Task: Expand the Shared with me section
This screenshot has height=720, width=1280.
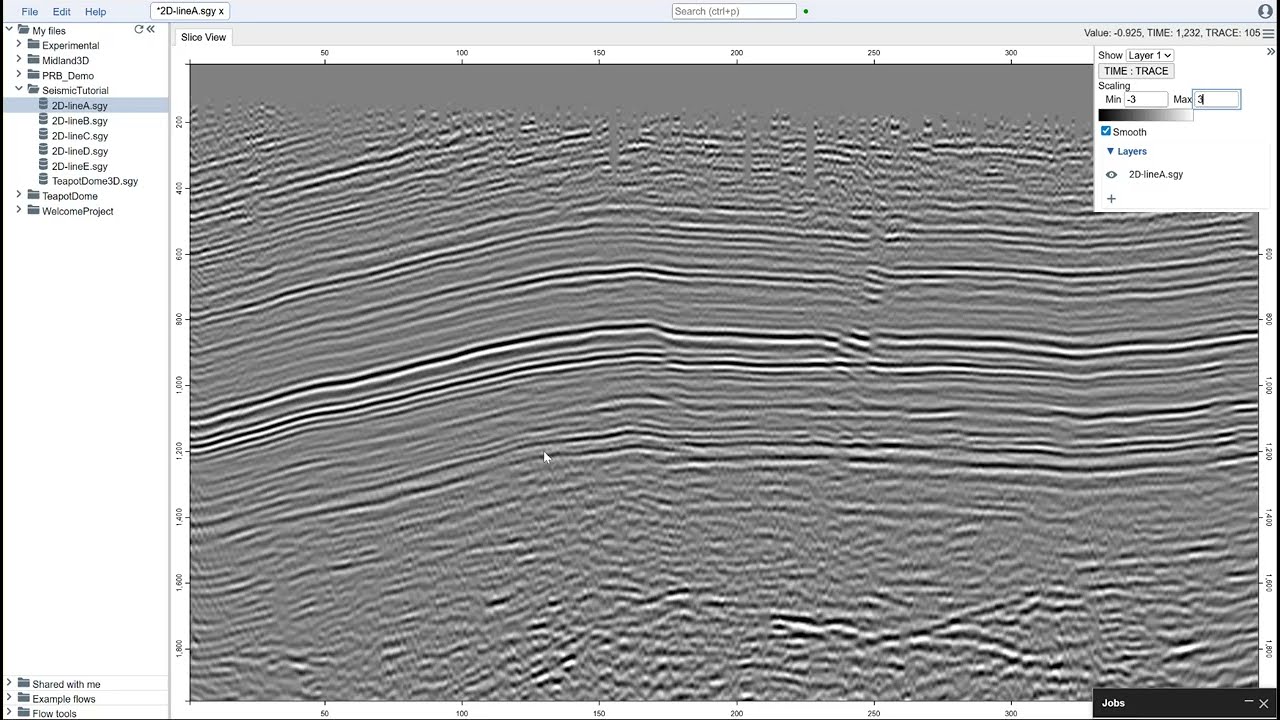Action: coord(9,684)
